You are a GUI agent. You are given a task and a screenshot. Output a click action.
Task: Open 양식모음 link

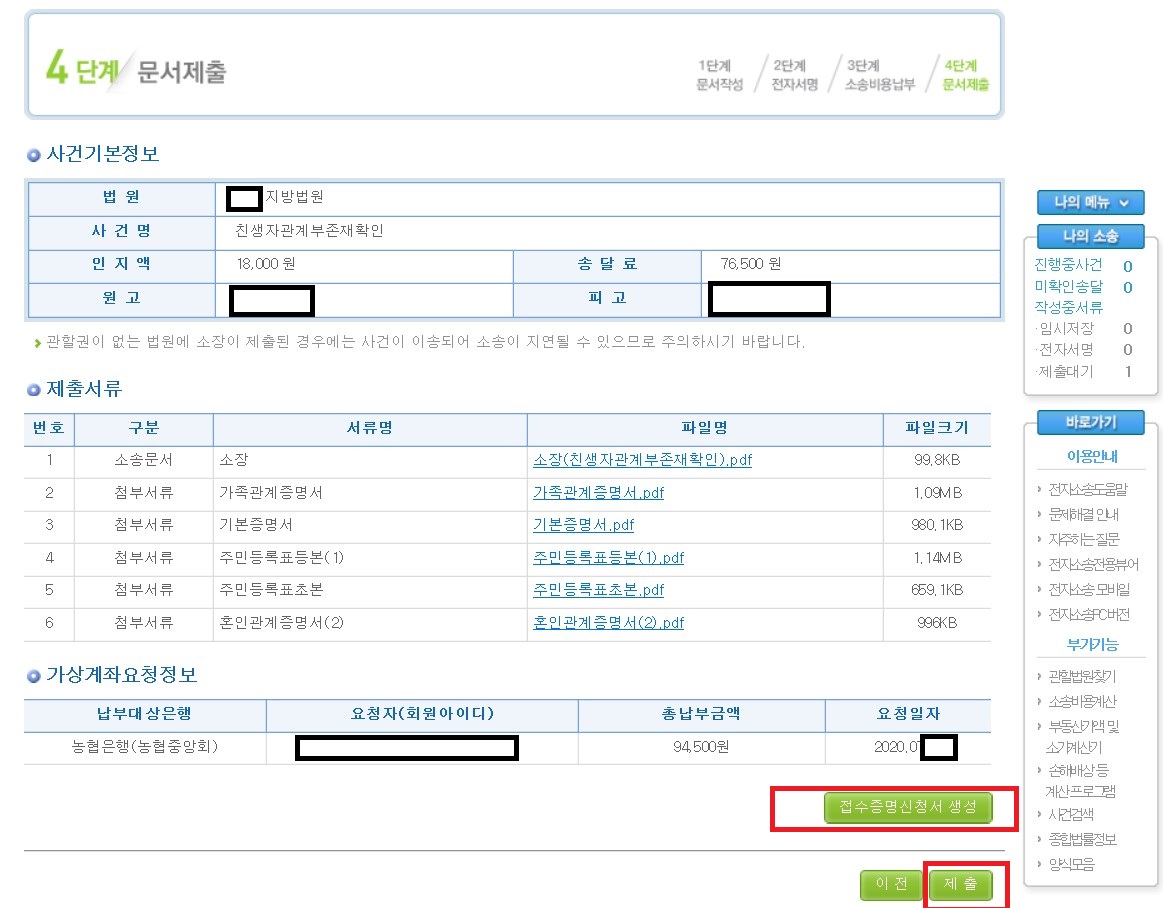[x=1070, y=864]
